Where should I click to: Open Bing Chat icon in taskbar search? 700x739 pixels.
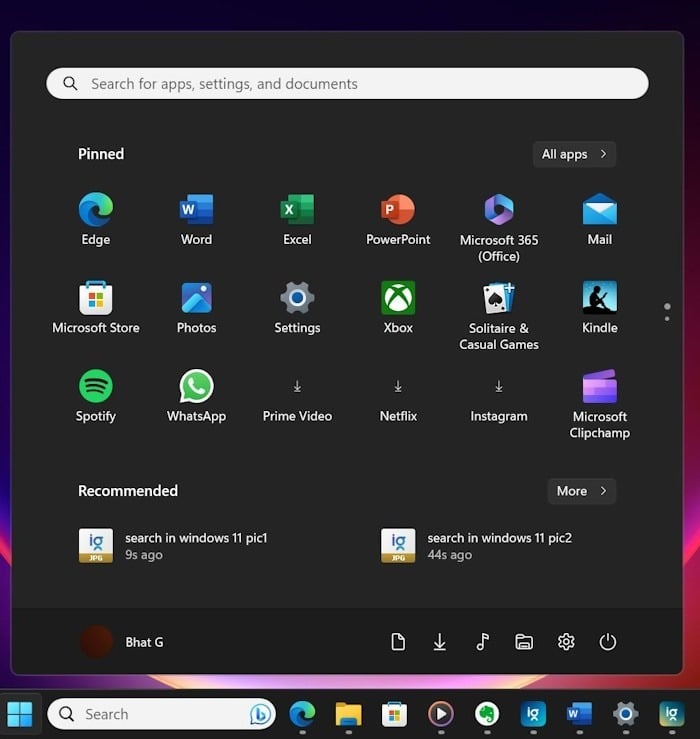pyautogui.click(x=260, y=714)
